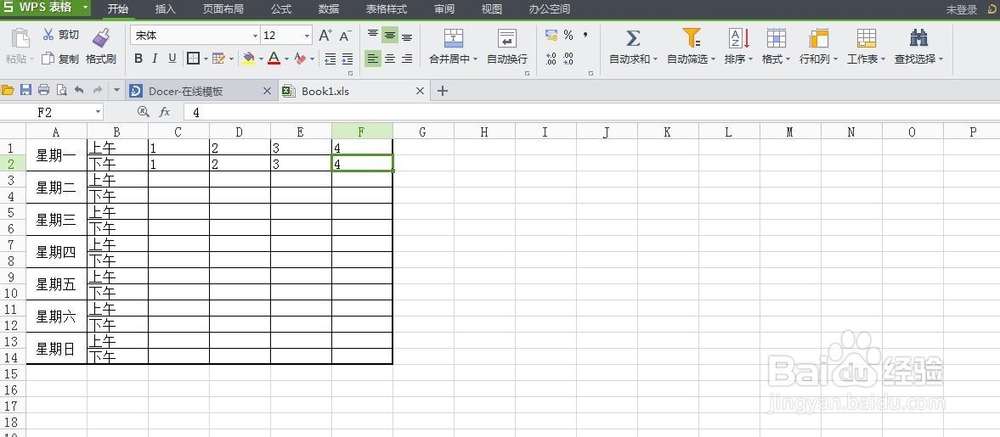Viewport: 1000px width, 437px height.
Task: Apply percent style with the % icon
Action: pyautogui.click(x=568, y=36)
